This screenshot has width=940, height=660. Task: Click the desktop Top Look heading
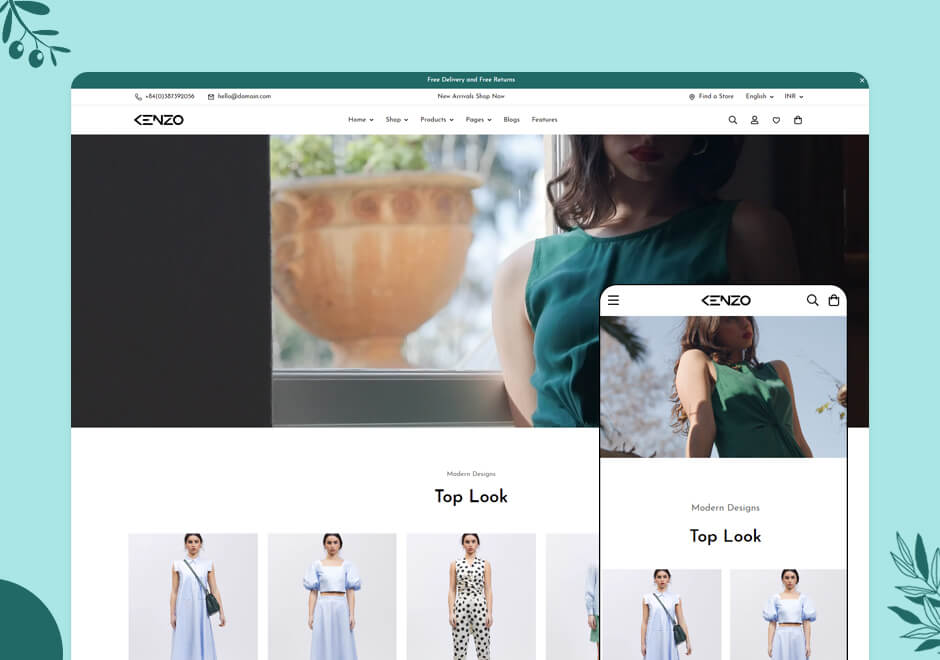[471, 497]
